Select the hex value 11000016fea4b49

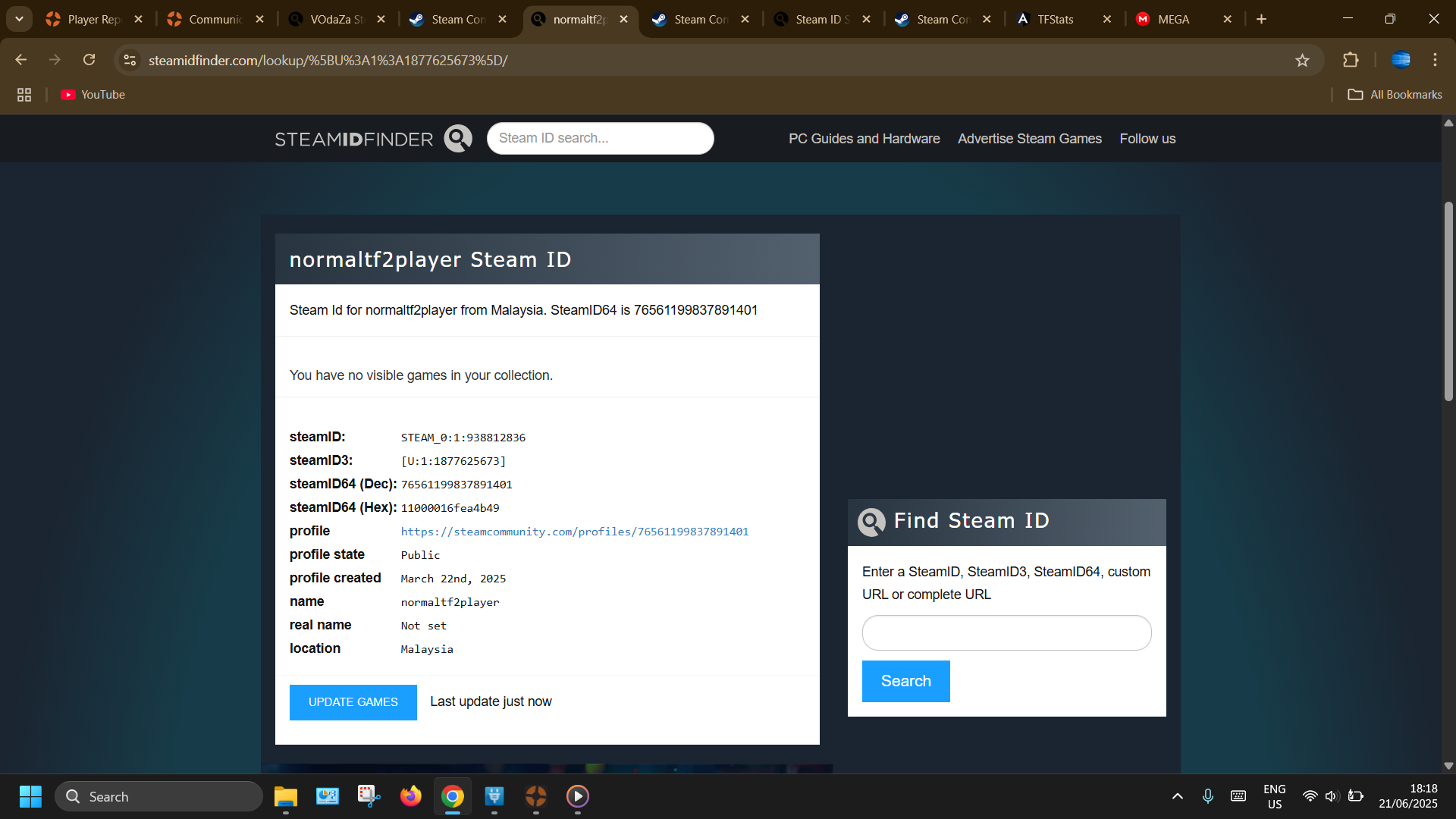tap(450, 508)
